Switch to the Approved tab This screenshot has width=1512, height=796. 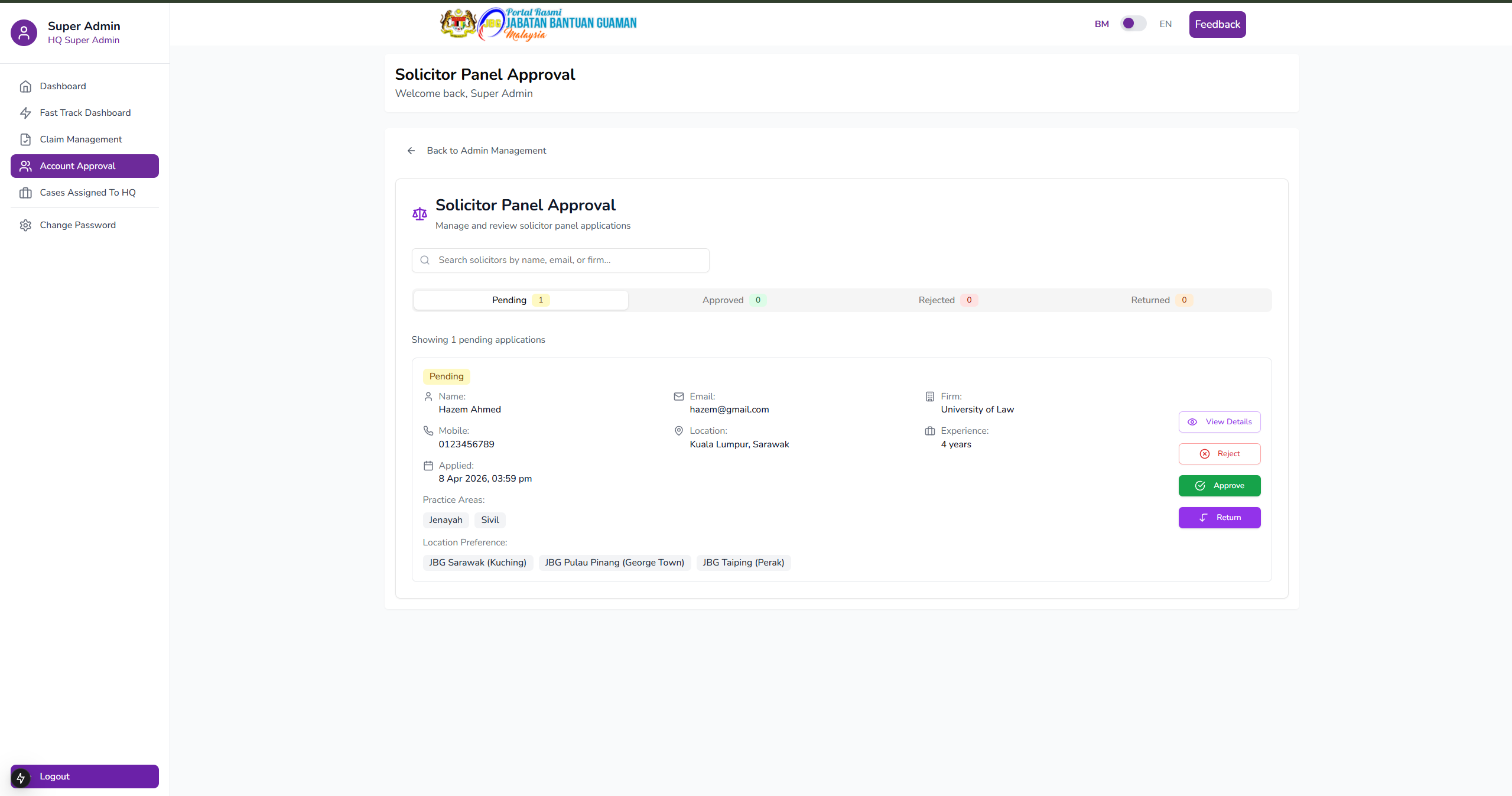pyautogui.click(x=734, y=300)
